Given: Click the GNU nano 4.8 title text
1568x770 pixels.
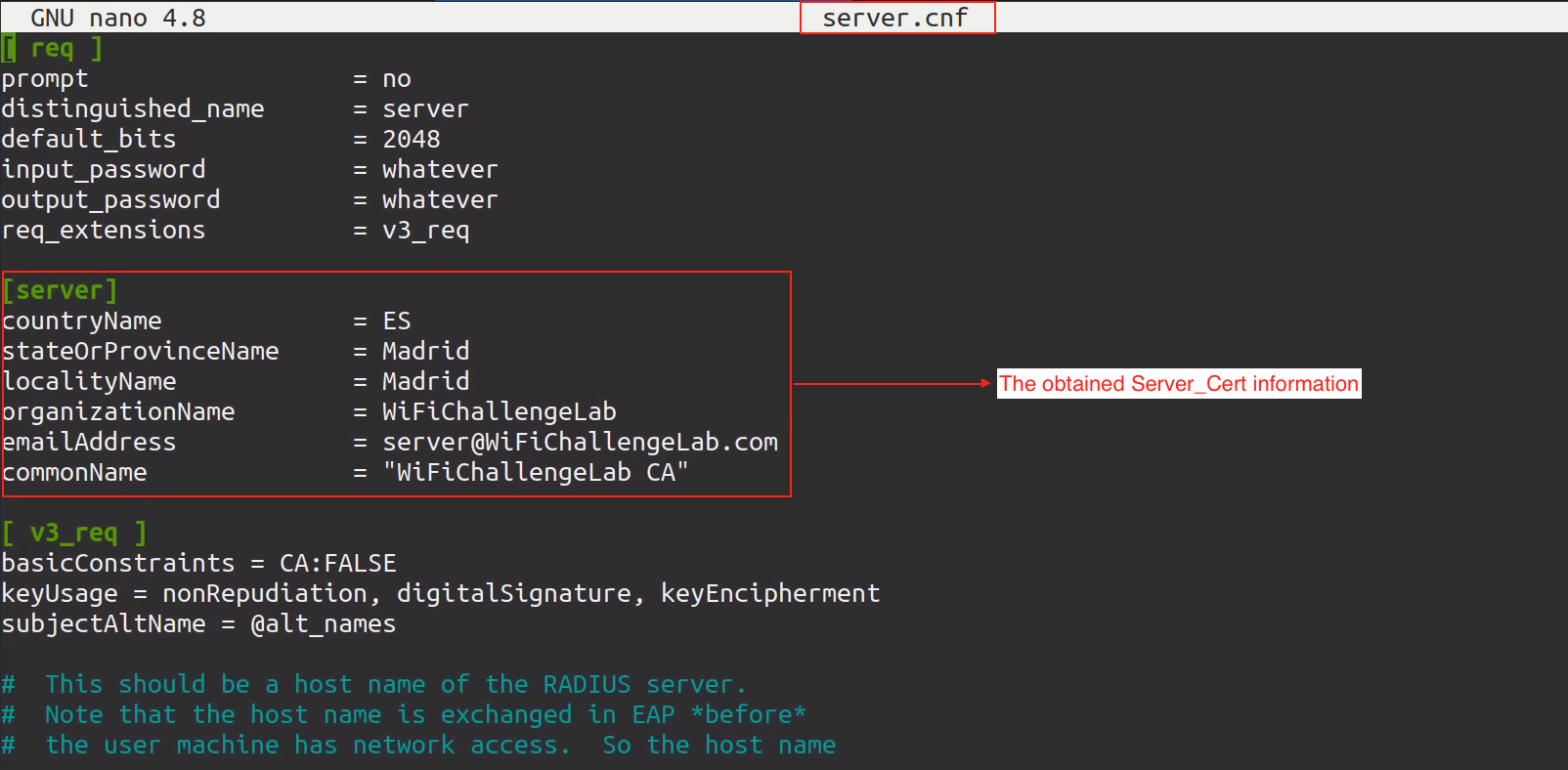Looking at the screenshot, I should pos(117,18).
